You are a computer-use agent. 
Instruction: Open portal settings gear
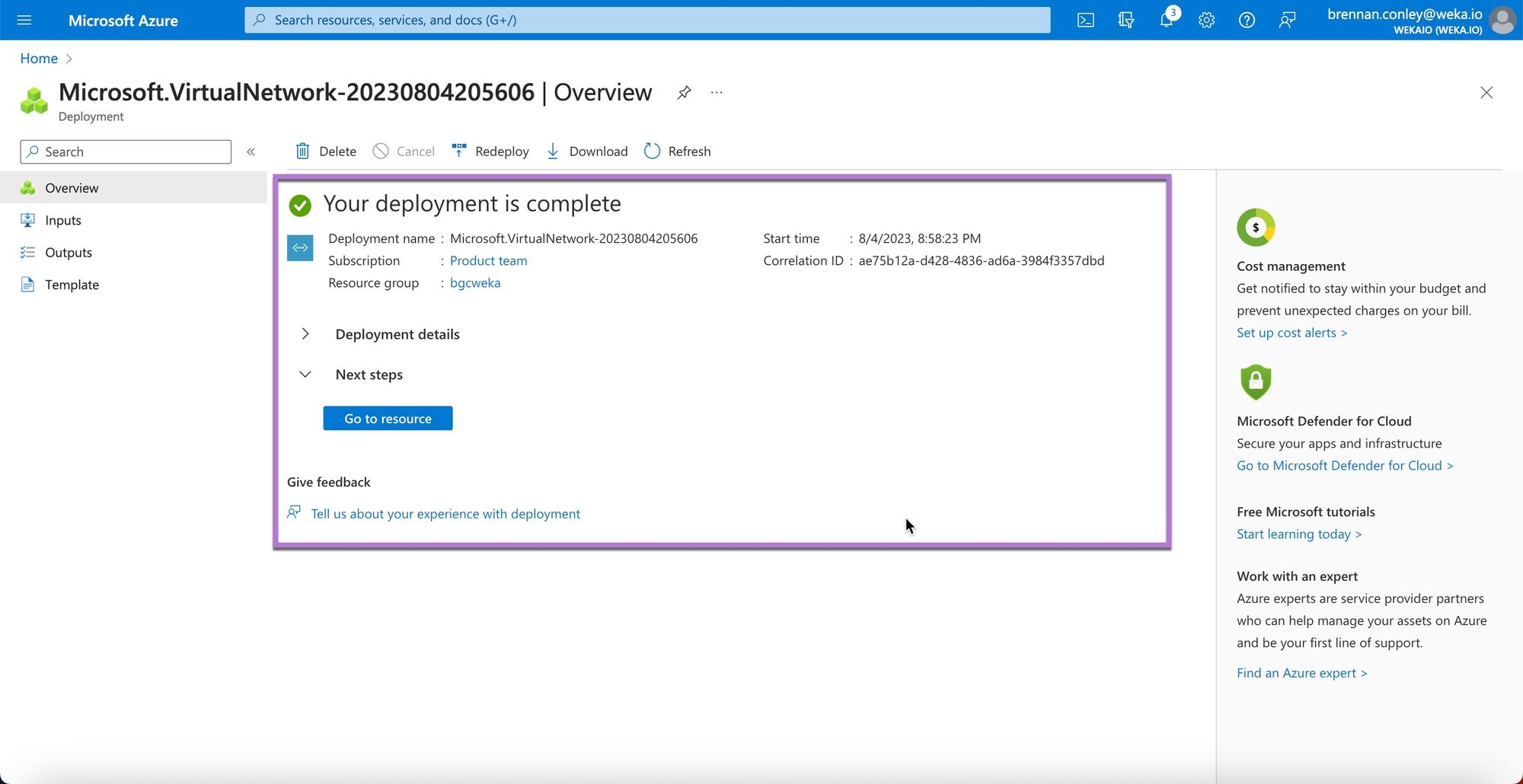click(1206, 20)
